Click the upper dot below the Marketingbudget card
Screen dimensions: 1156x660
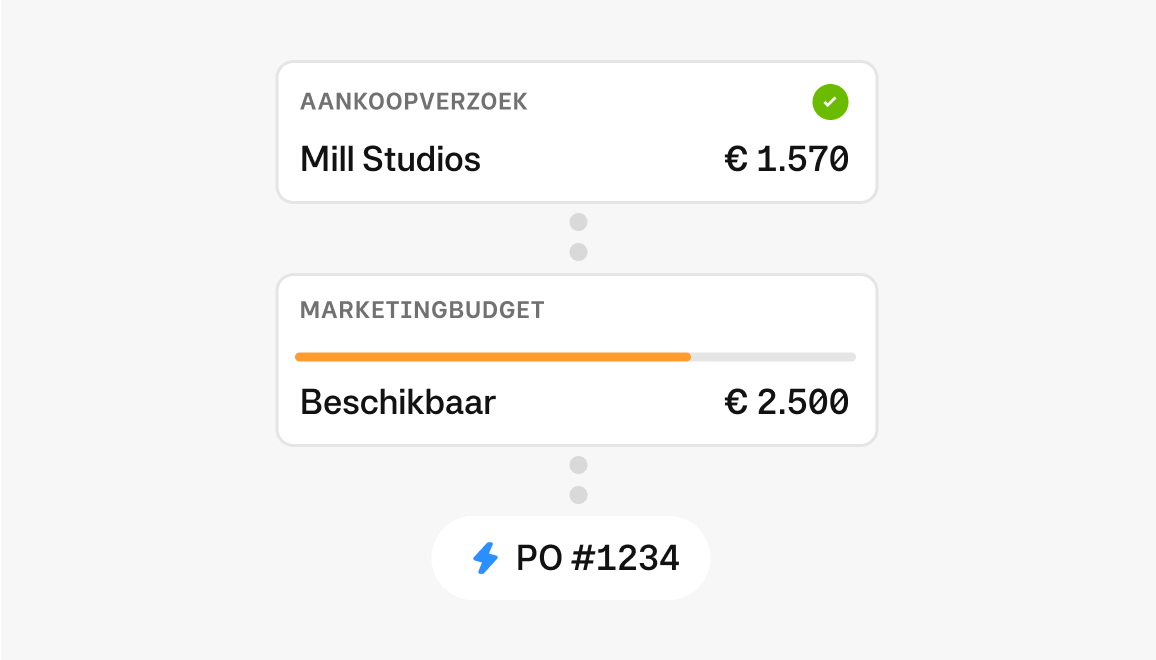[x=578, y=465]
